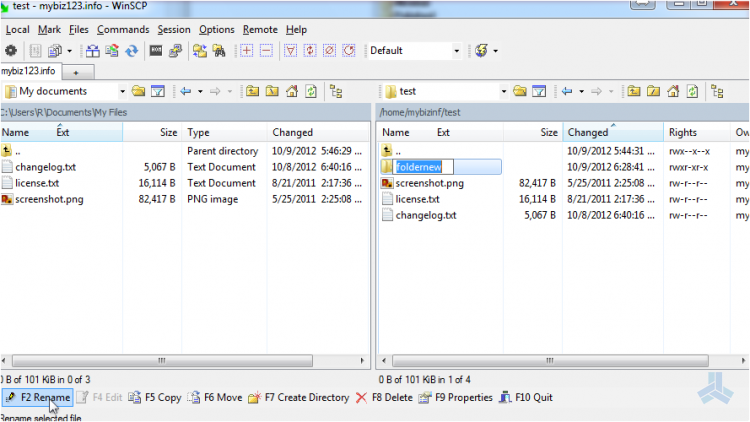Click the Synchronize toolbar icon
750x422 pixels.
click(x=112, y=51)
